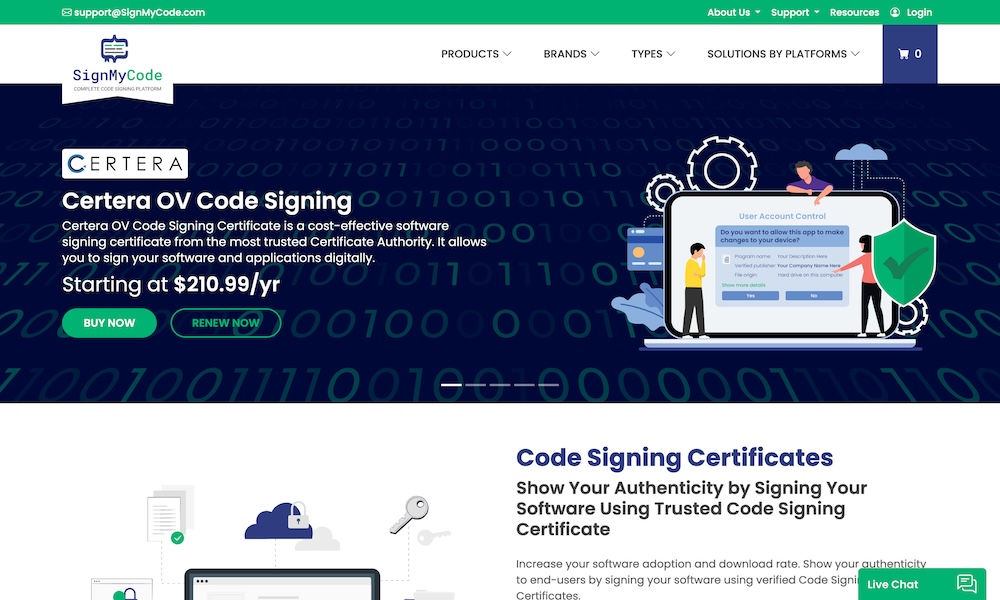
Task: Open the Types dropdown menu
Action: (653, 54)
